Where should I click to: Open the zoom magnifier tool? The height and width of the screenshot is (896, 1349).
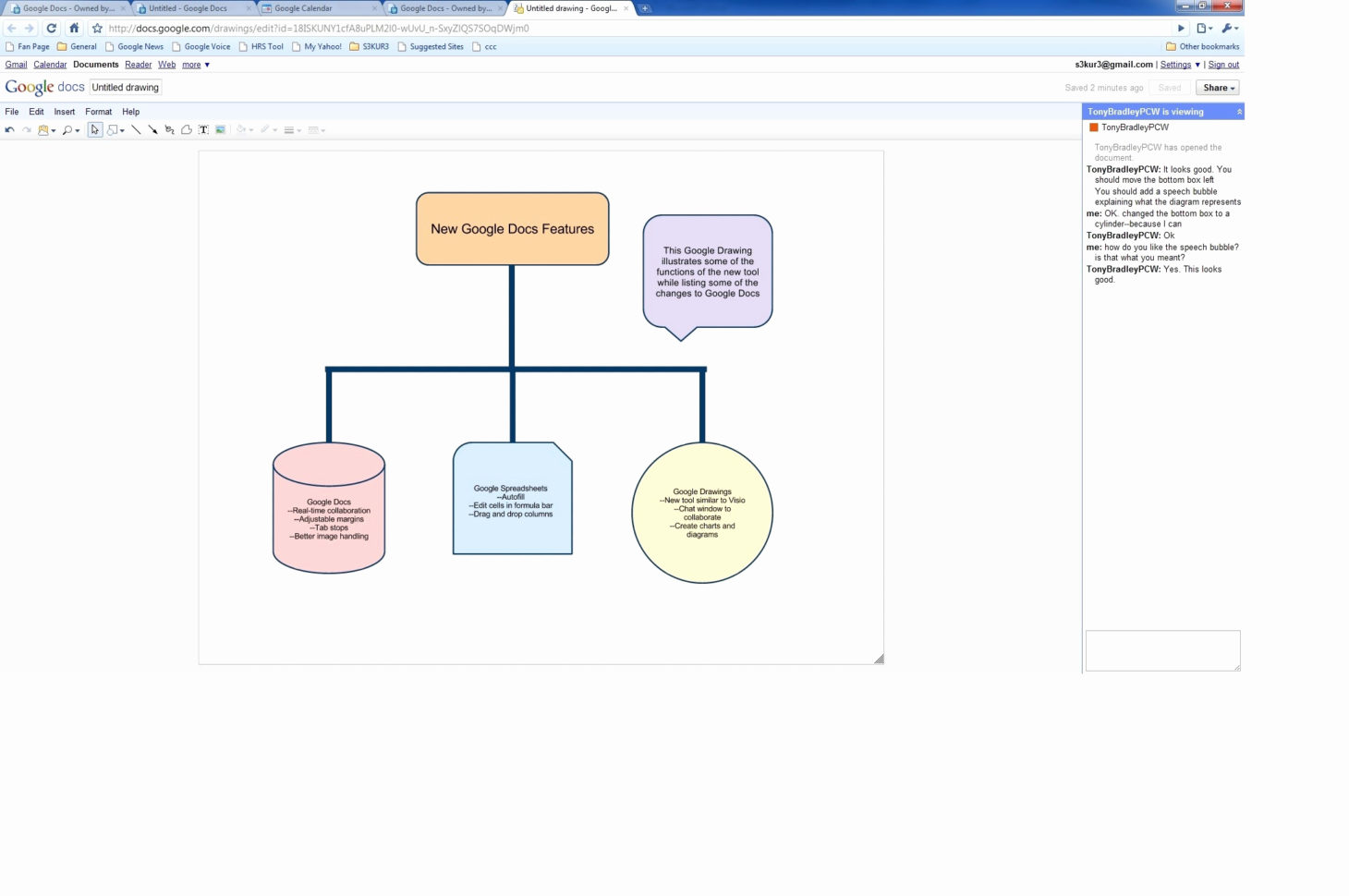(x=67, y=130)
